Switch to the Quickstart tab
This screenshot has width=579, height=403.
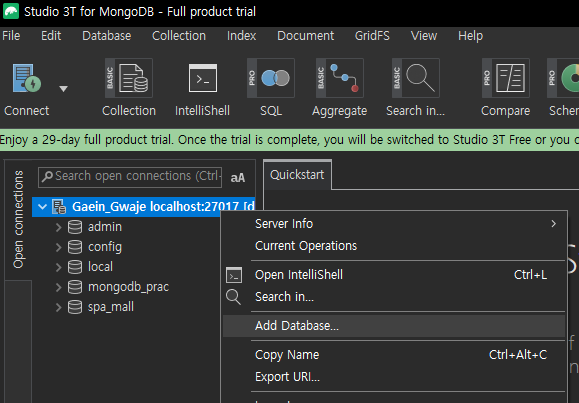coord(297,175)
